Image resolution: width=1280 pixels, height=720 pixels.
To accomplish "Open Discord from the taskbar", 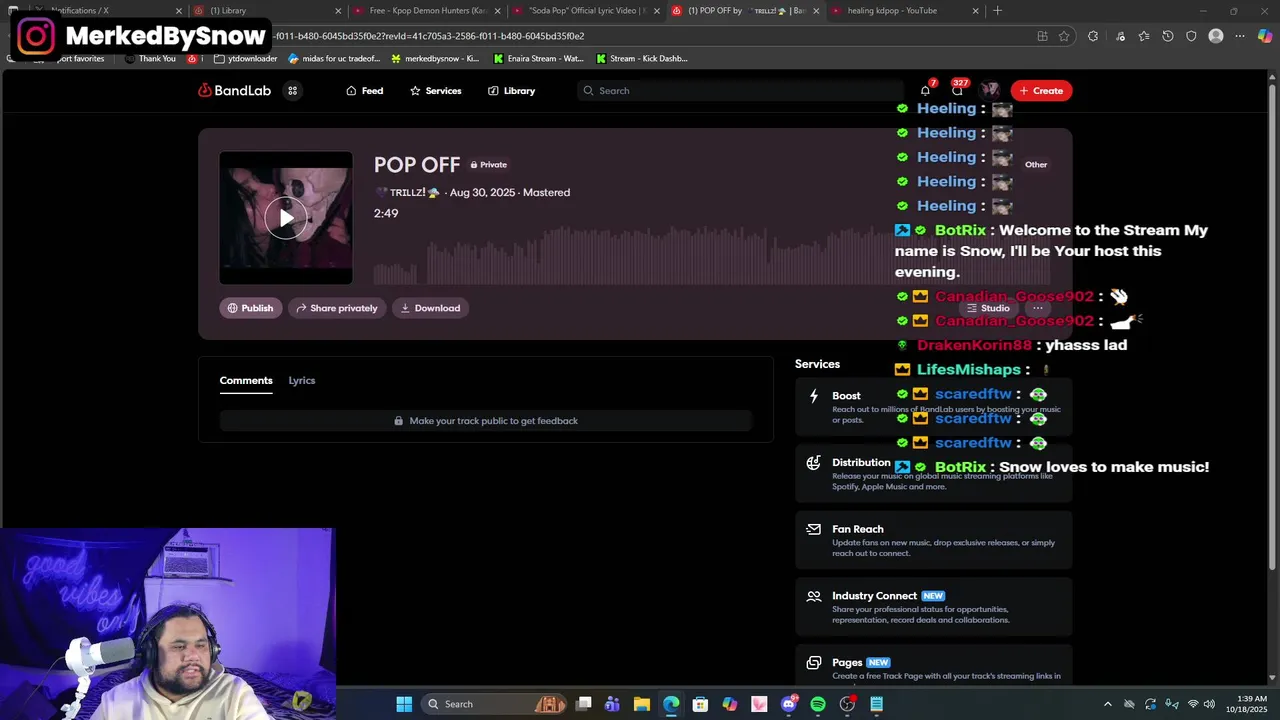I will tap(789, 704).
